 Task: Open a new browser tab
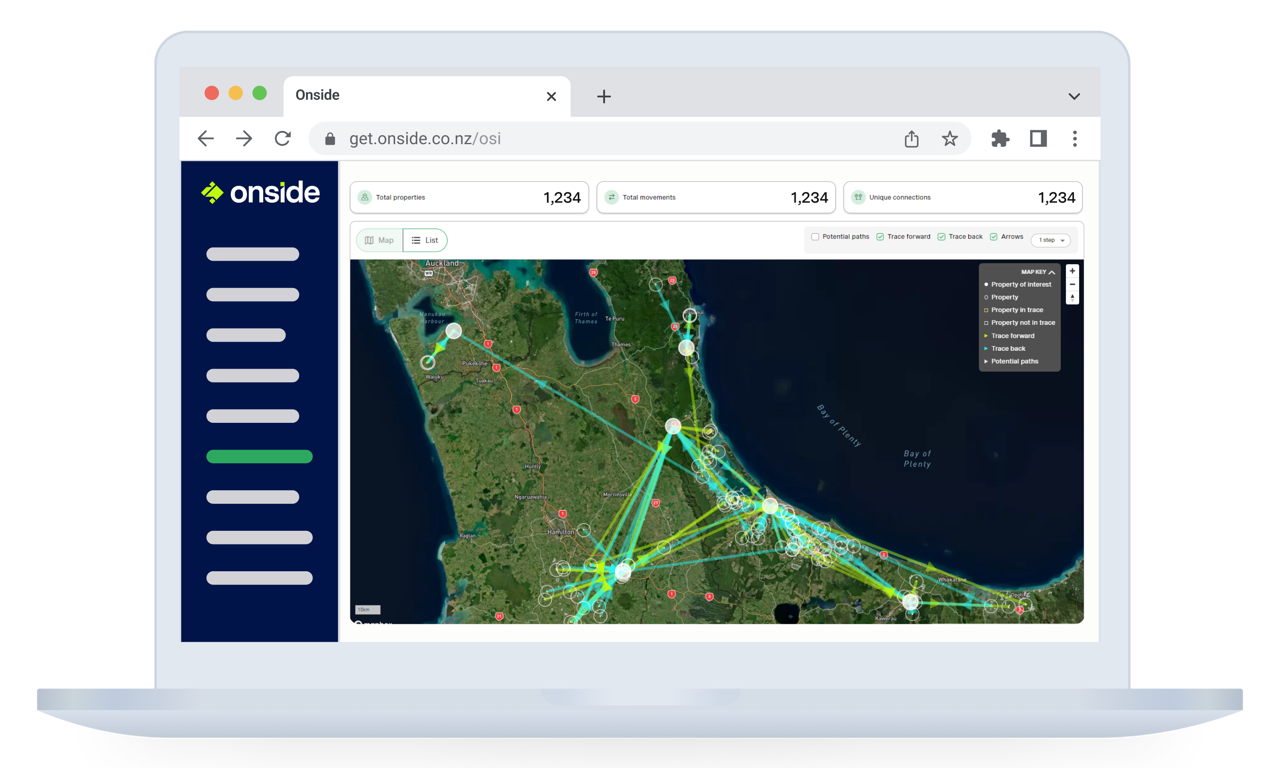(x=604, y=96)
